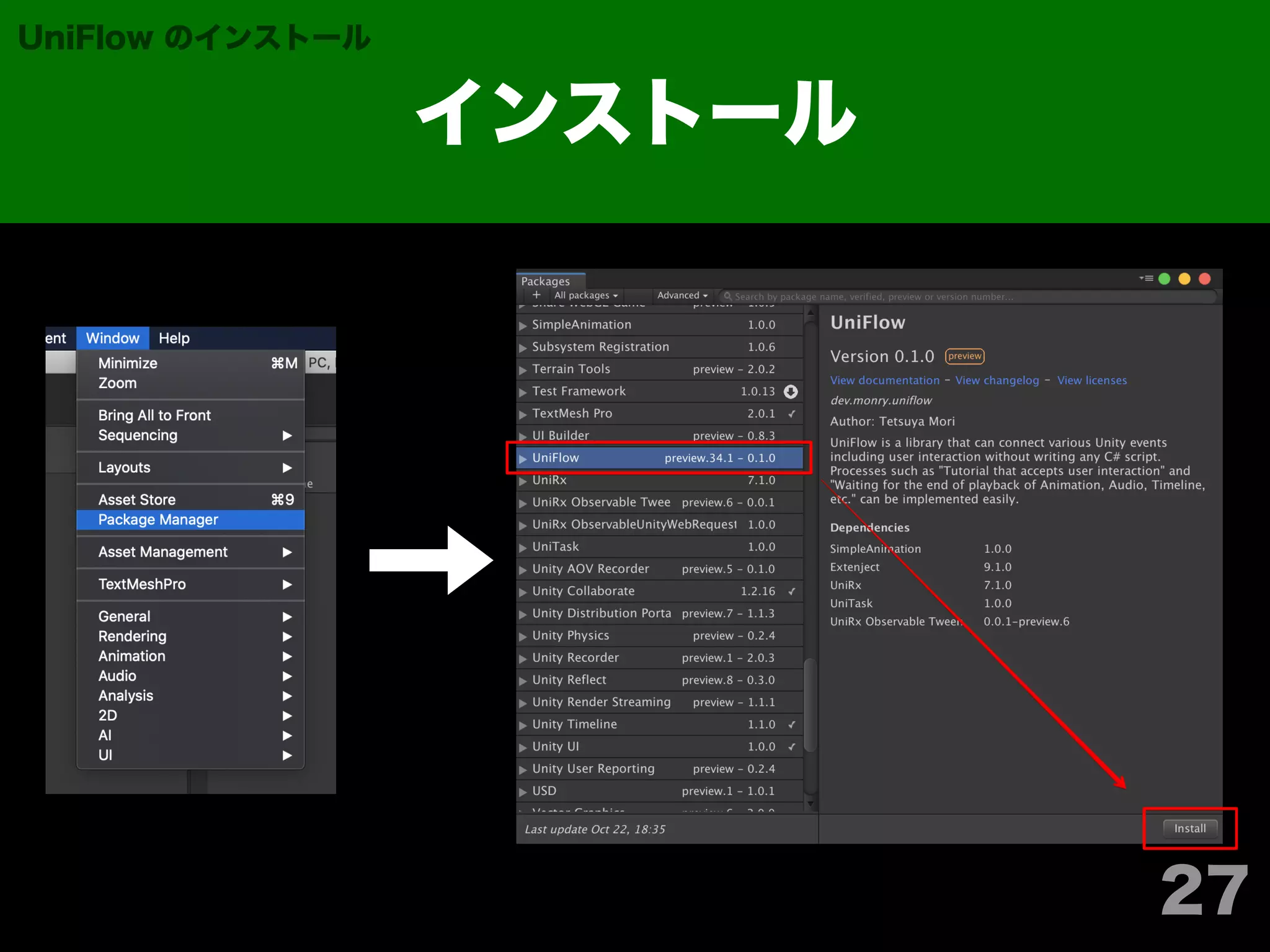The image size is (1270, 952).
Task: Click the installed checkmark beside Unity Collaborate
Action: pyautogui.click(x=792, y=592)
